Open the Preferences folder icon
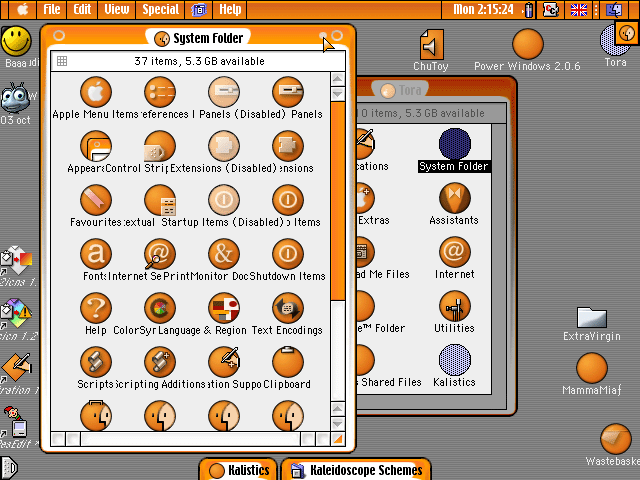 (160, 92)
